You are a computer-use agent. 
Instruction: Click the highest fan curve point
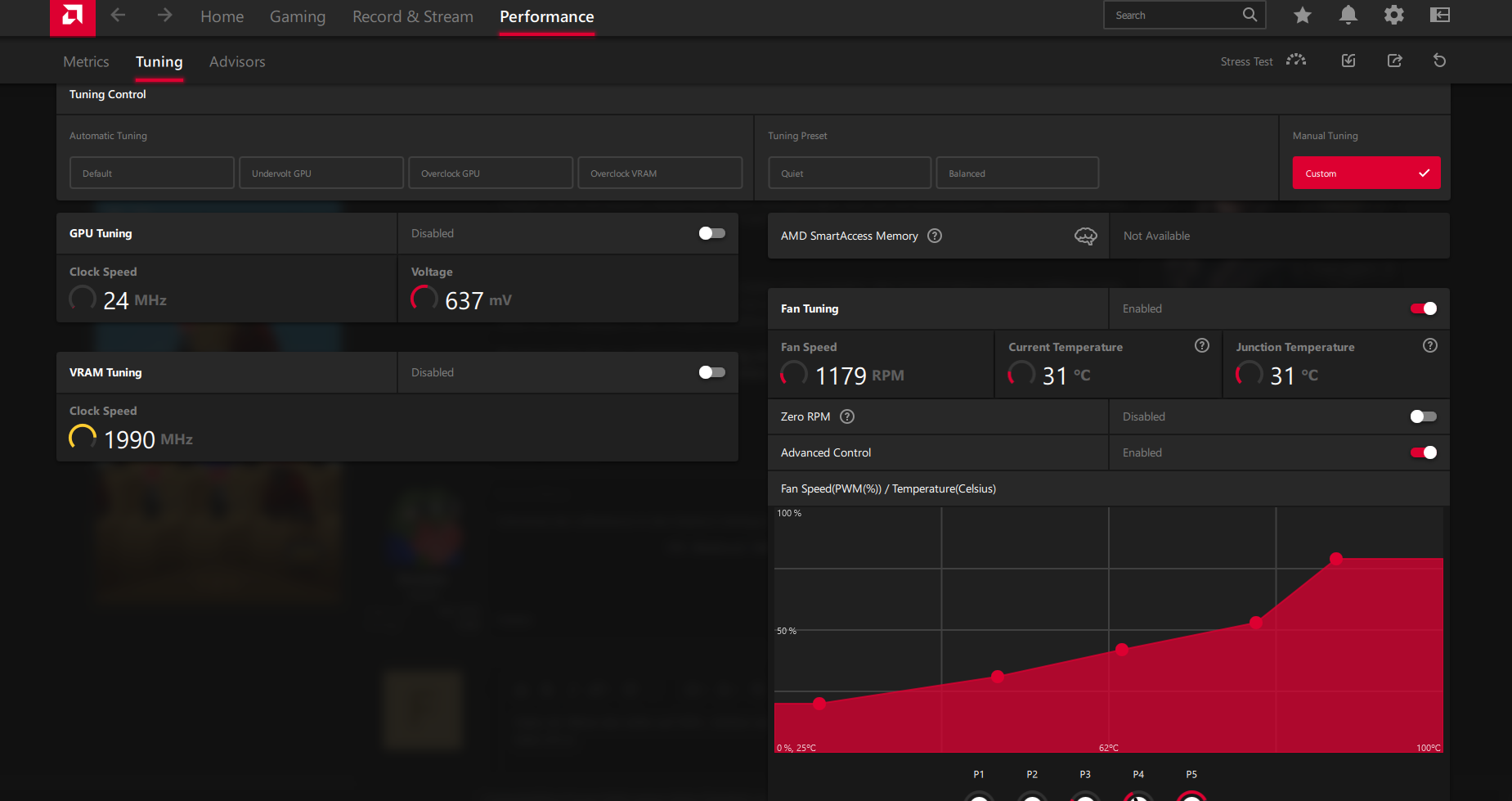click(x=1336, y=559)
